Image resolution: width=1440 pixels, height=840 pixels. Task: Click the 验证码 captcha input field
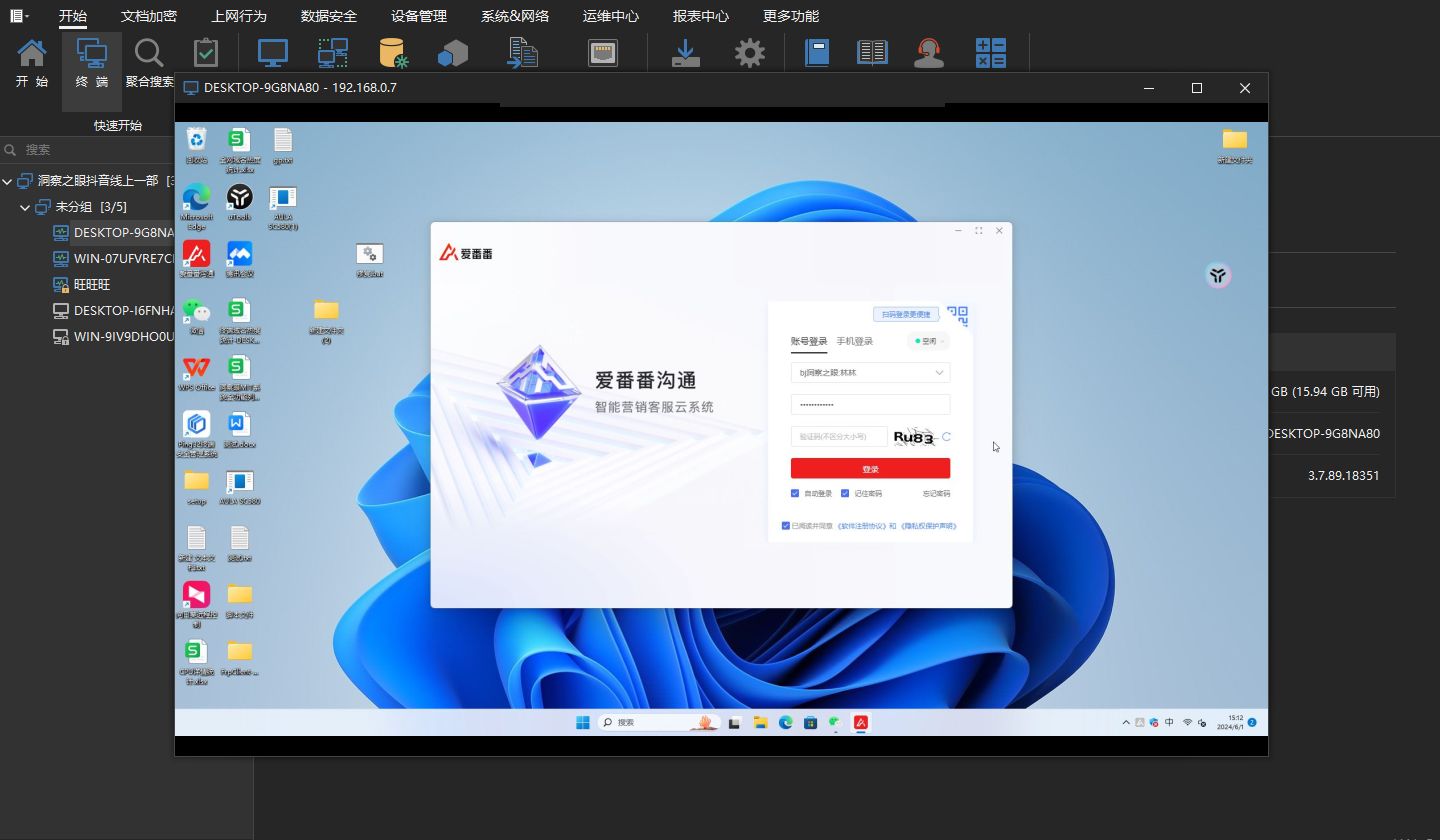pyautogui.click(x=838, y=437)
